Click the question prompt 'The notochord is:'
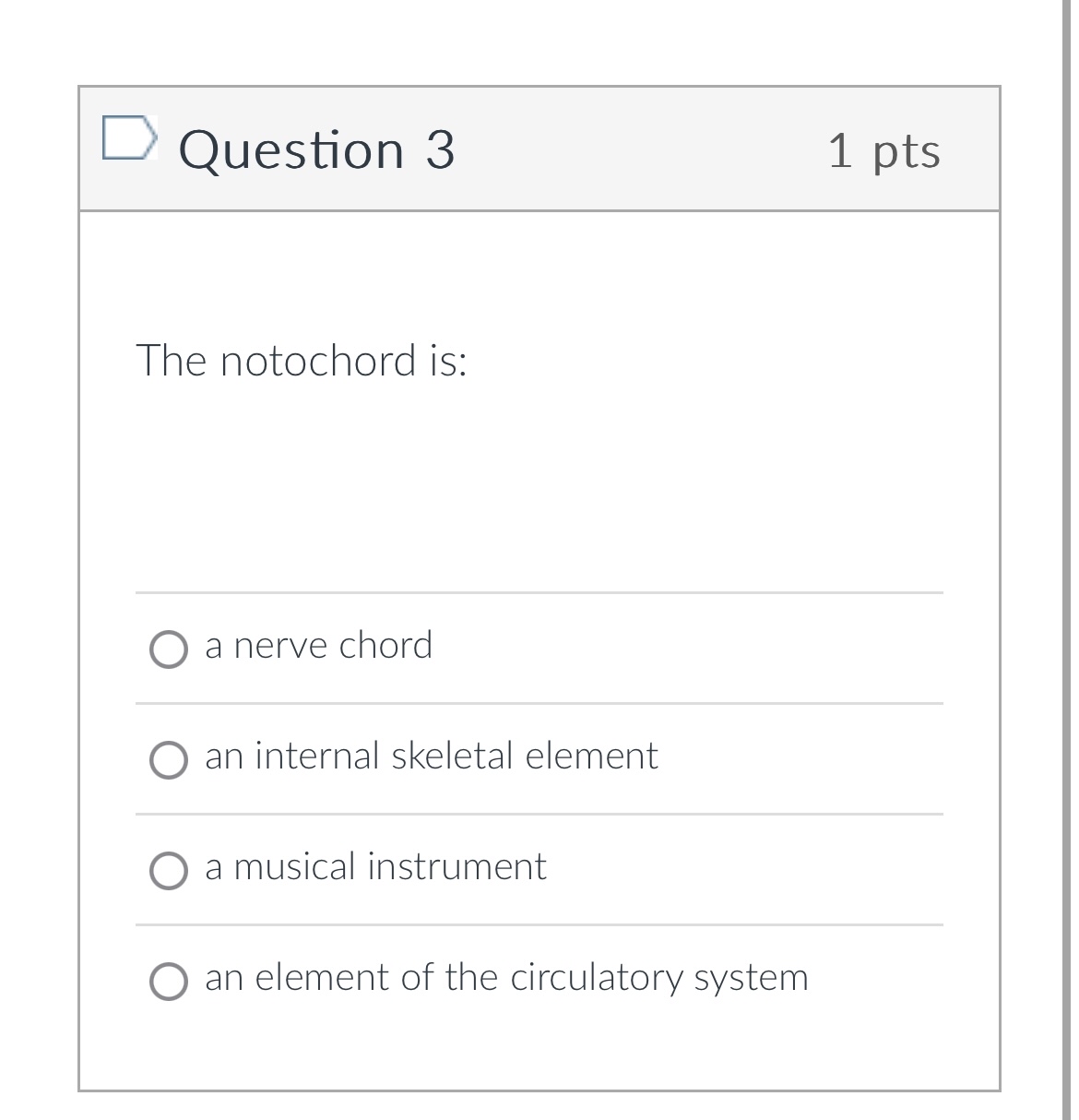 [302, 362]
